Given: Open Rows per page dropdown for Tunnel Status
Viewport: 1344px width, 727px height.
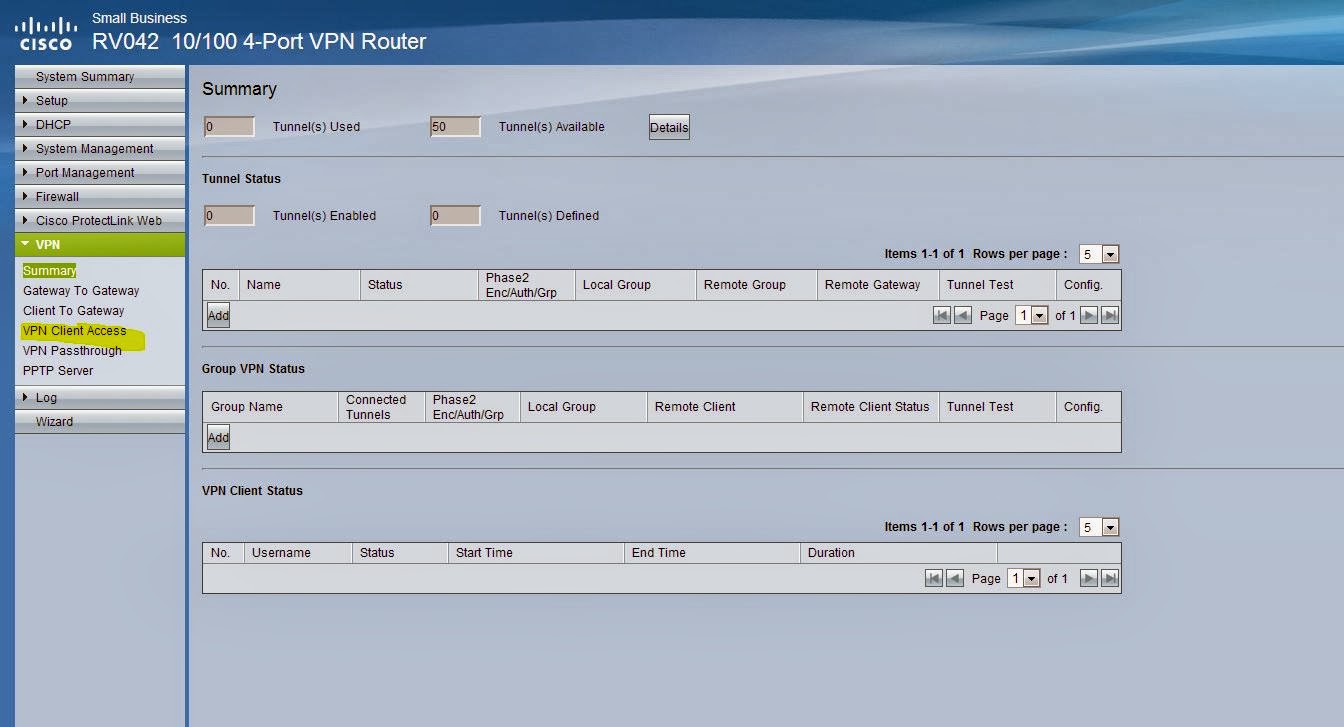Looking at the screenshot, I should point(1099,254).
